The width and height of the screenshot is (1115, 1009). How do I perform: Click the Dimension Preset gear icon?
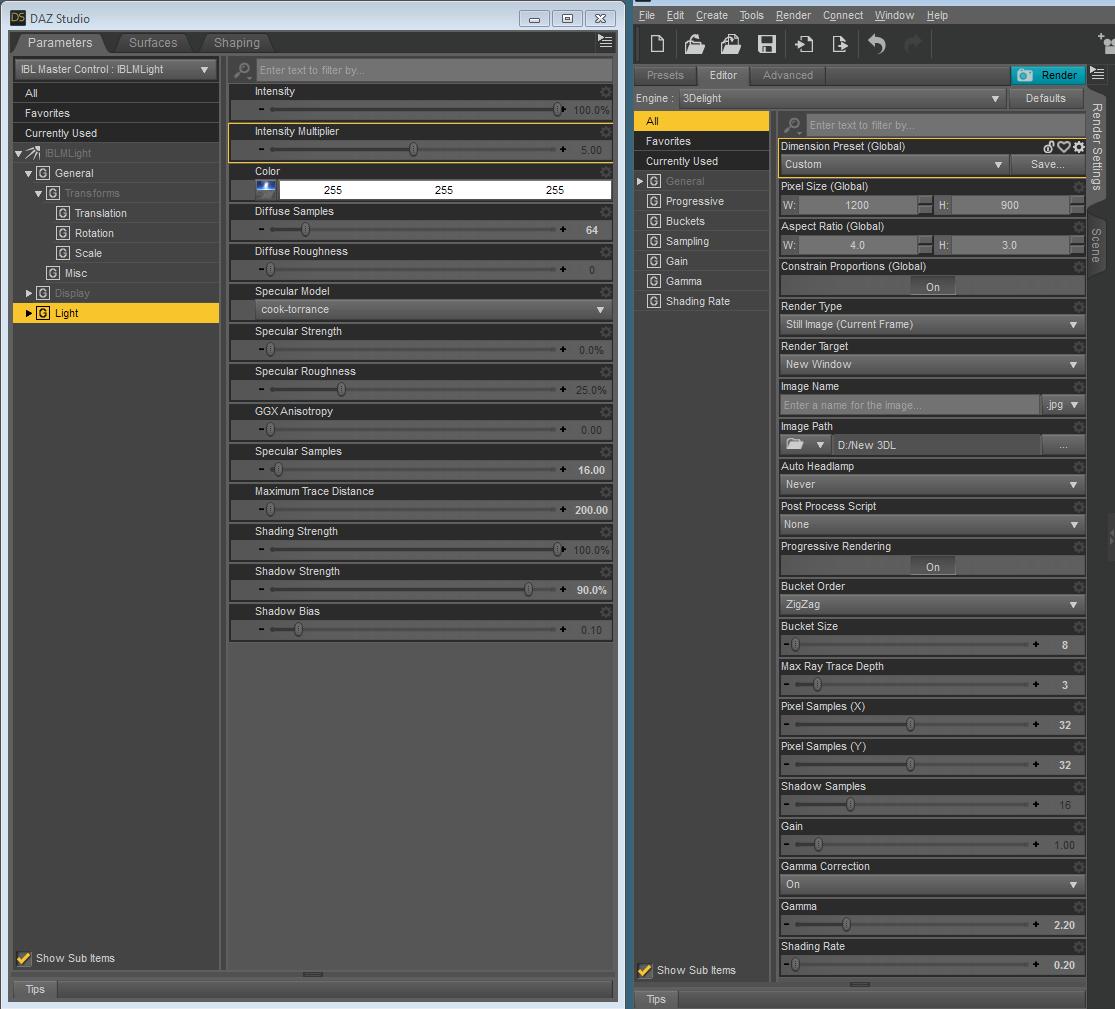pyautogui.click(x=1079, y=146)
